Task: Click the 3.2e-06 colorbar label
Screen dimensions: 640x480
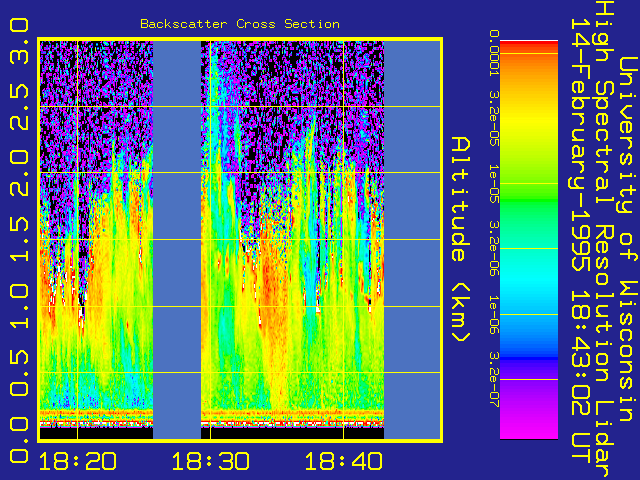Action: 494,248
